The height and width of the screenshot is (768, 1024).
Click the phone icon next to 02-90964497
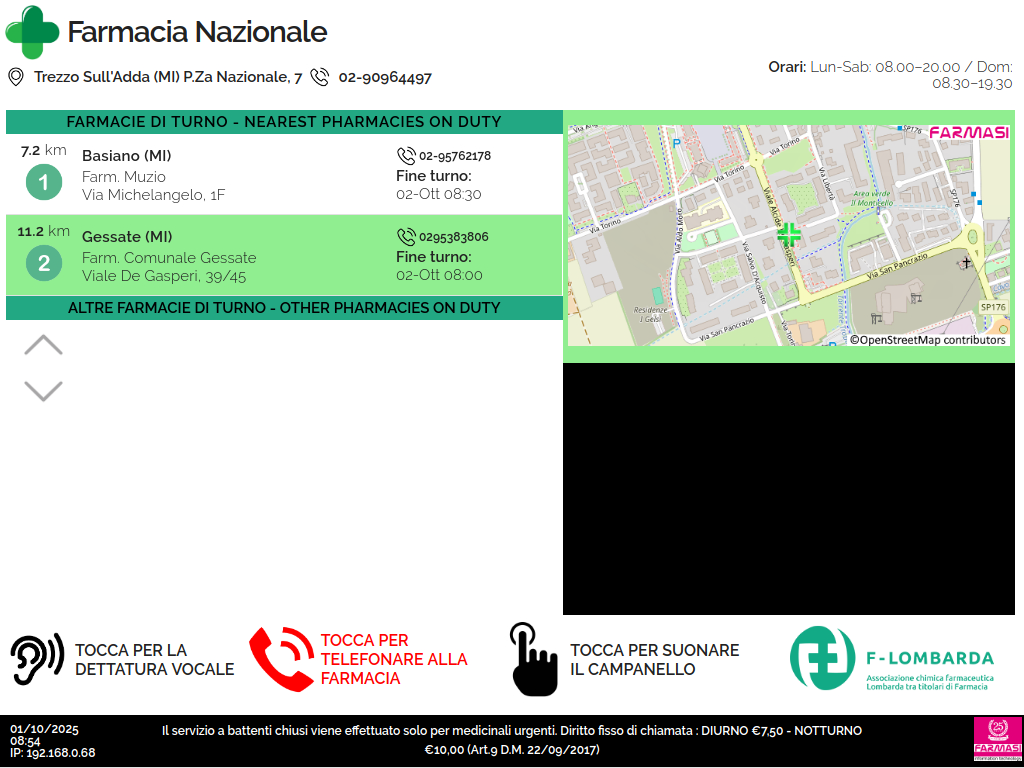click(x=320, y=77)
